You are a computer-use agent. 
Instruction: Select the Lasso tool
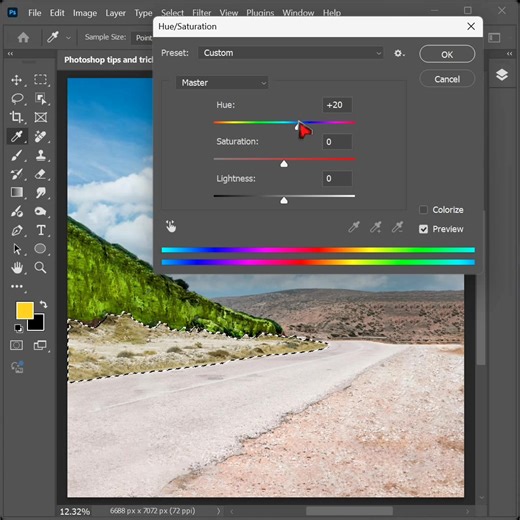tap(17, 99)
